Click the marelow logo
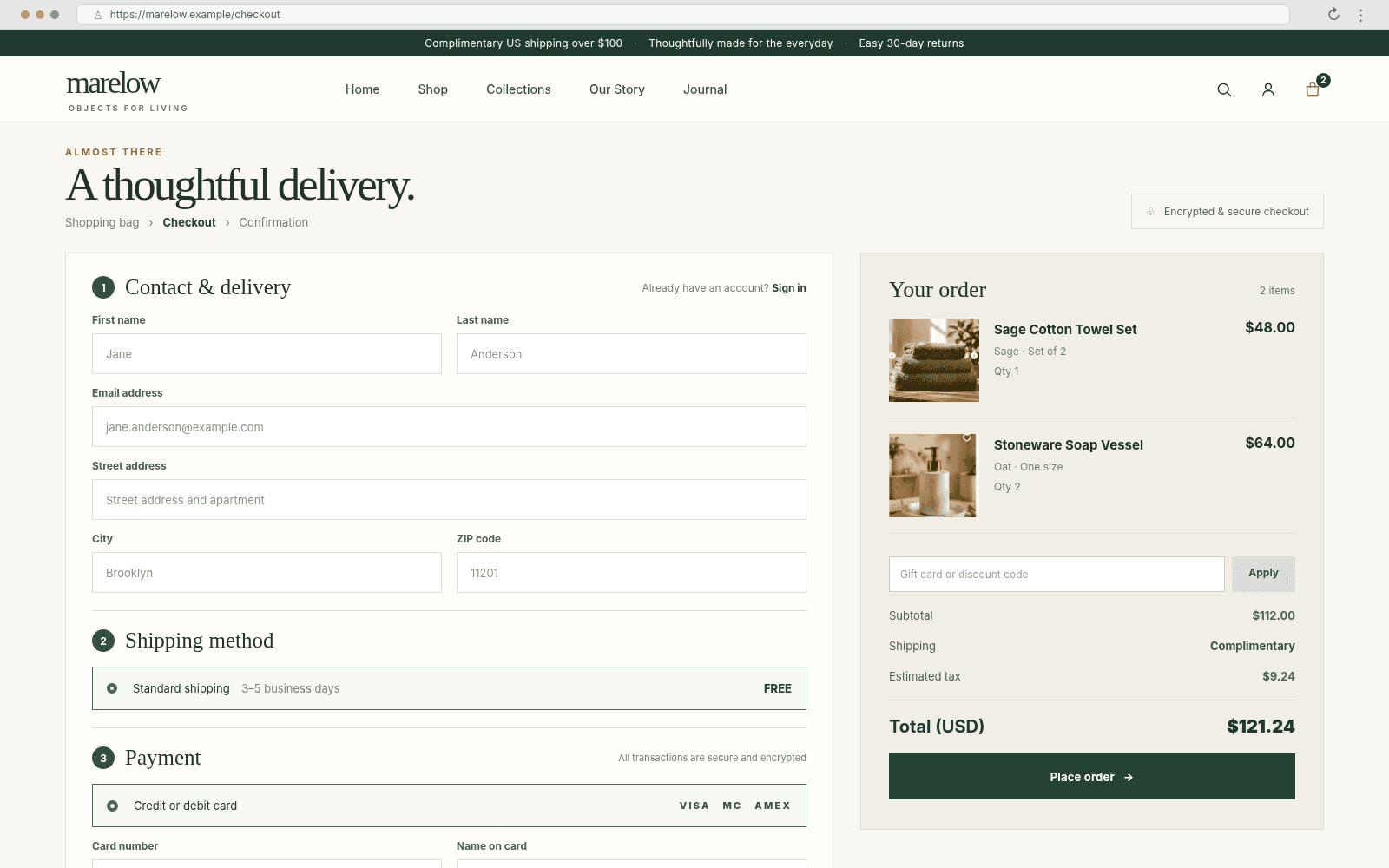The image size is (1389, 868). (127, 90)
